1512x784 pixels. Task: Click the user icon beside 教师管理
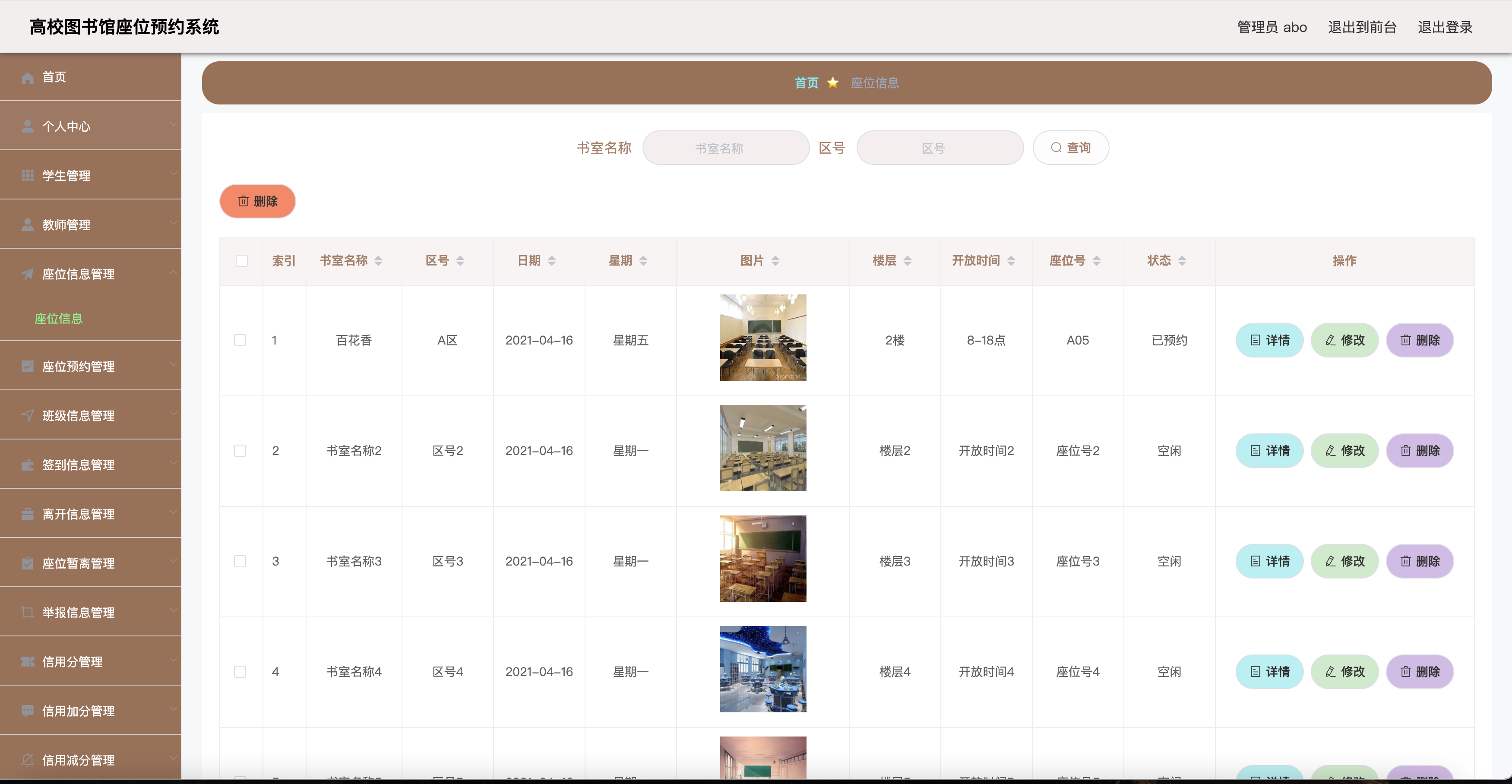[x=28, y=225]
